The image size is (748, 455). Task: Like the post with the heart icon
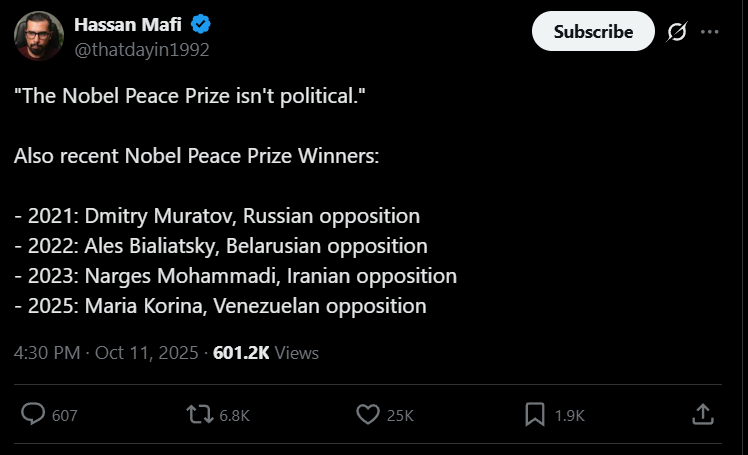(368, 414)
